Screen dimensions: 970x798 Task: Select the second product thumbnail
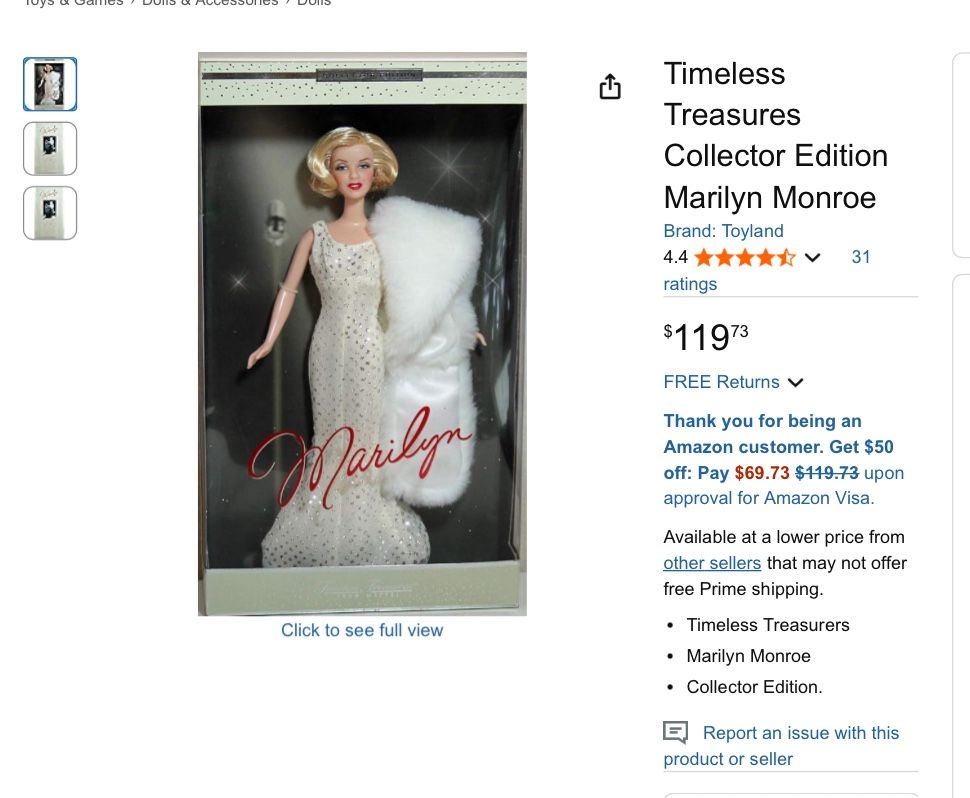point(50,148)
